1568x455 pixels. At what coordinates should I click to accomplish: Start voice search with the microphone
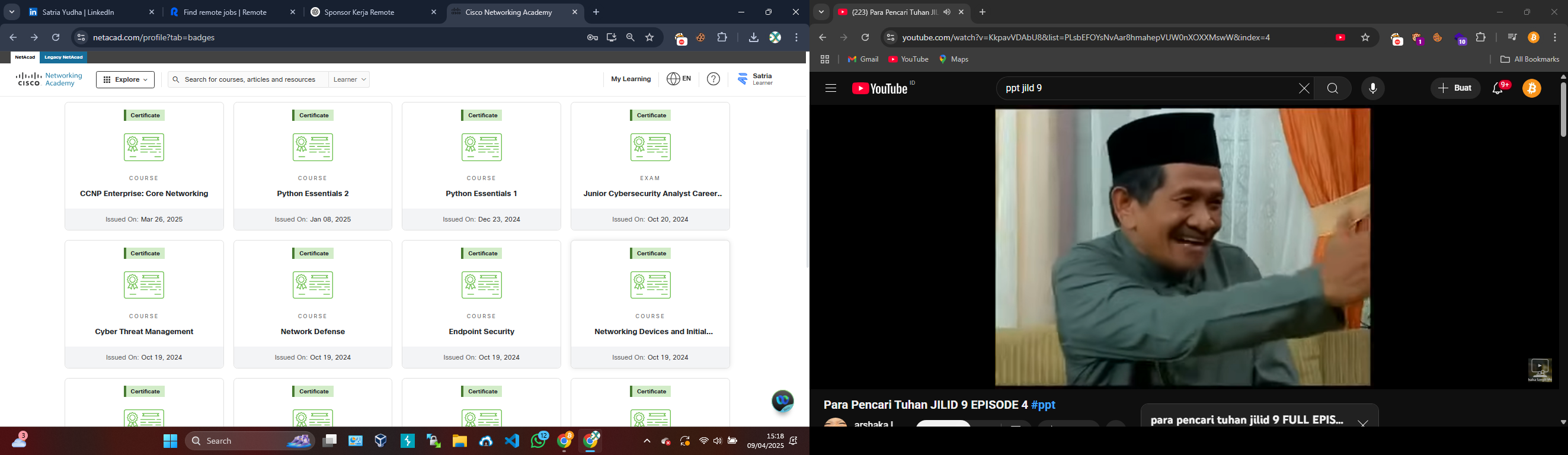(x=1372, y=89)
